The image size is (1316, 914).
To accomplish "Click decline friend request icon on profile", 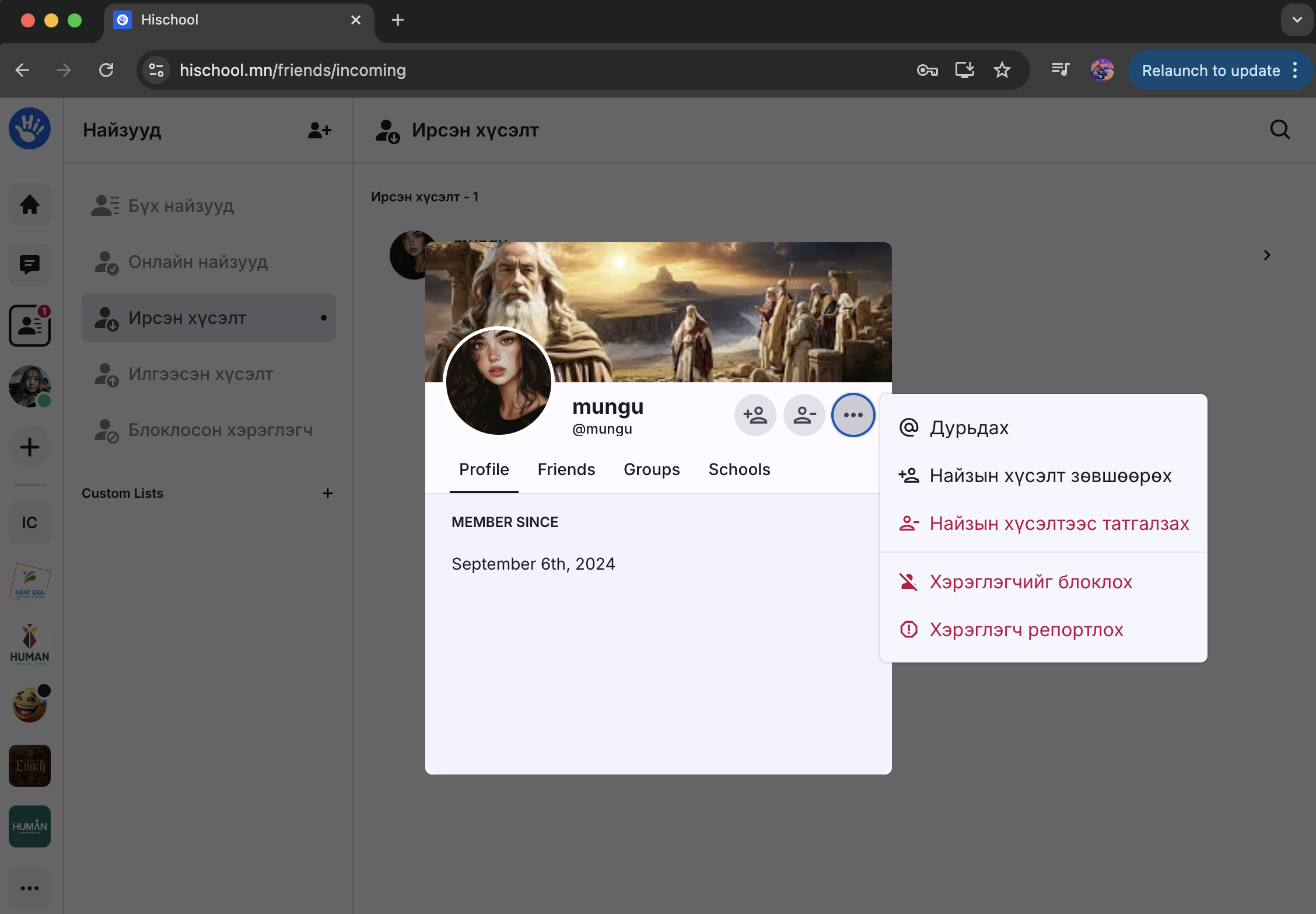I will click(x=804, y=415).
